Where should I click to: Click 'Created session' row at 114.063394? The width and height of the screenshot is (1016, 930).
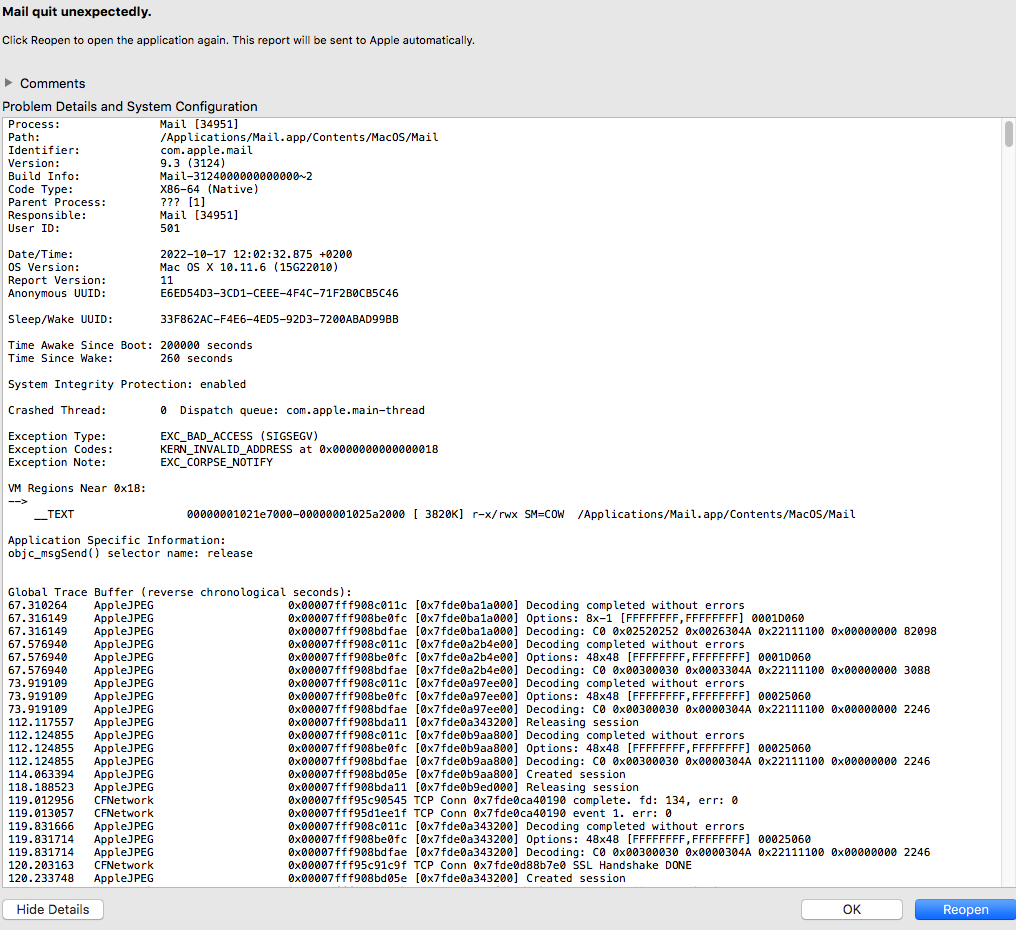pos(317,774)
